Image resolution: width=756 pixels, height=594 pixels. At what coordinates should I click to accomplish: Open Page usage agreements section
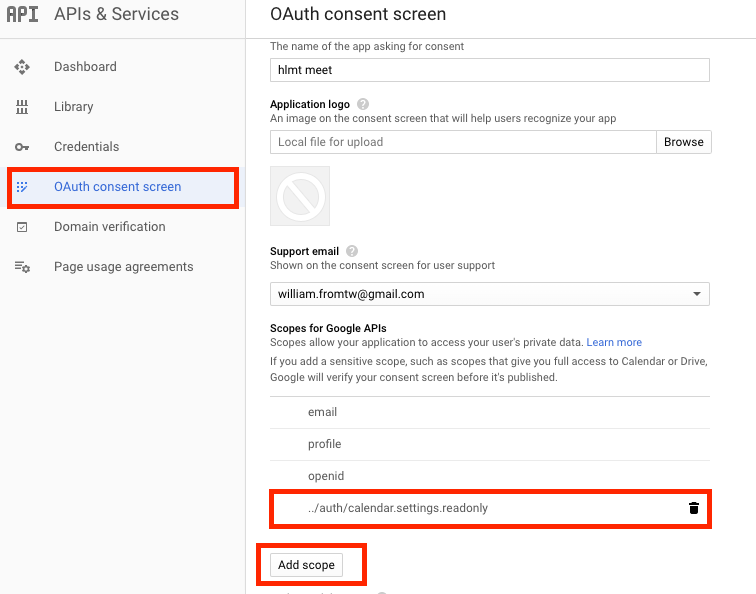123,267
